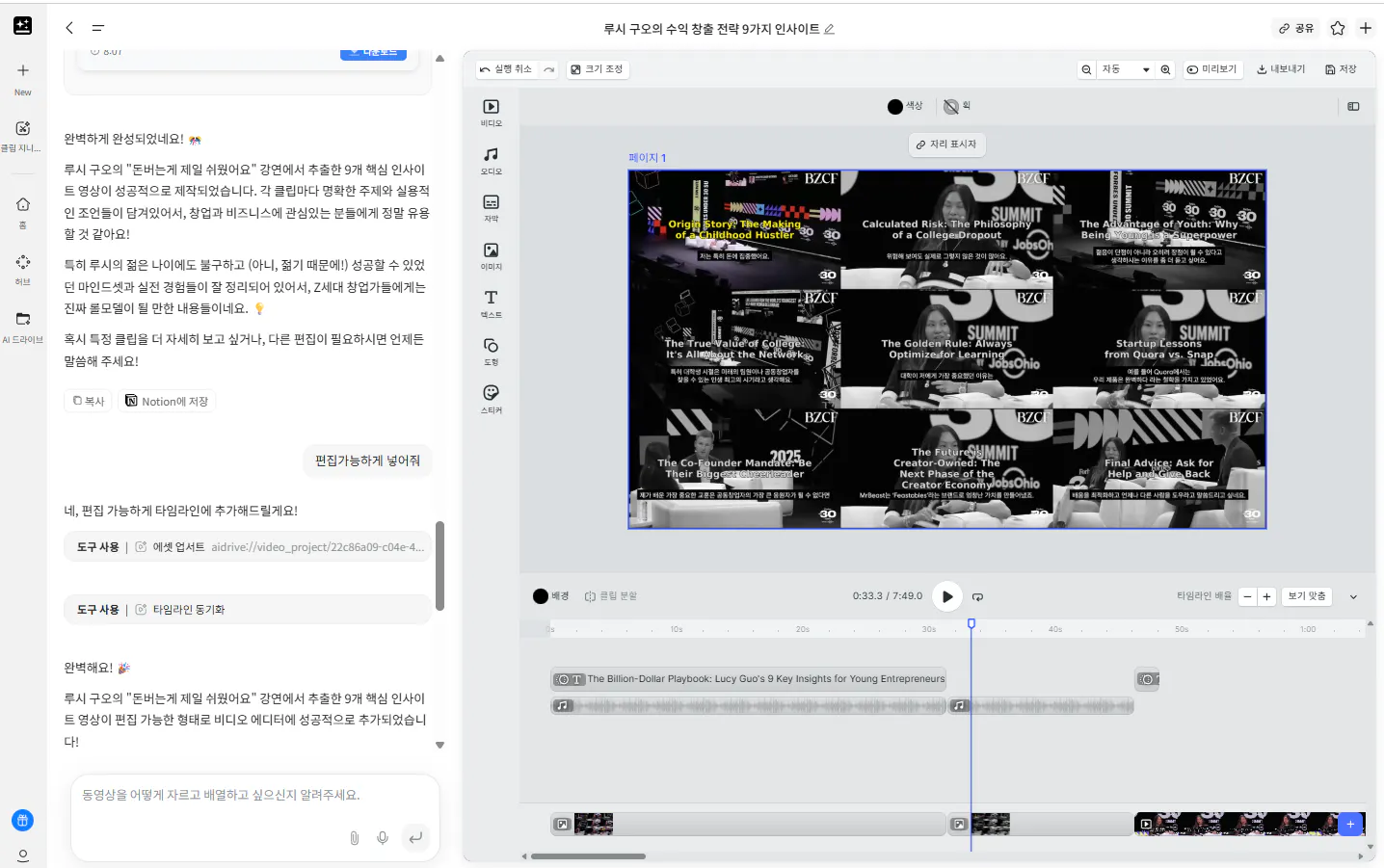Click 크기 조정 (Resize) button
1384x868 pixels.
coord(597,69)
